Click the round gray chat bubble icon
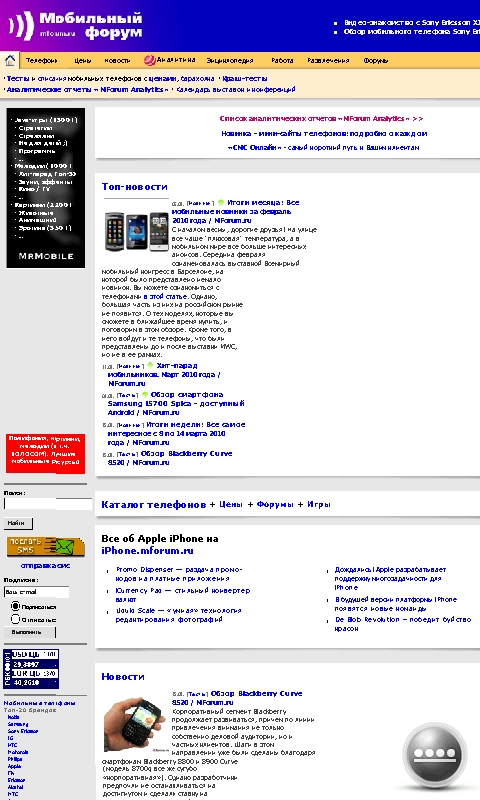 434,755
